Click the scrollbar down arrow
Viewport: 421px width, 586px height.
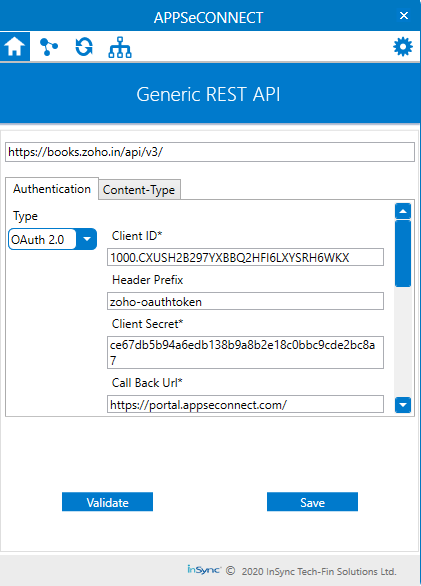403,405
